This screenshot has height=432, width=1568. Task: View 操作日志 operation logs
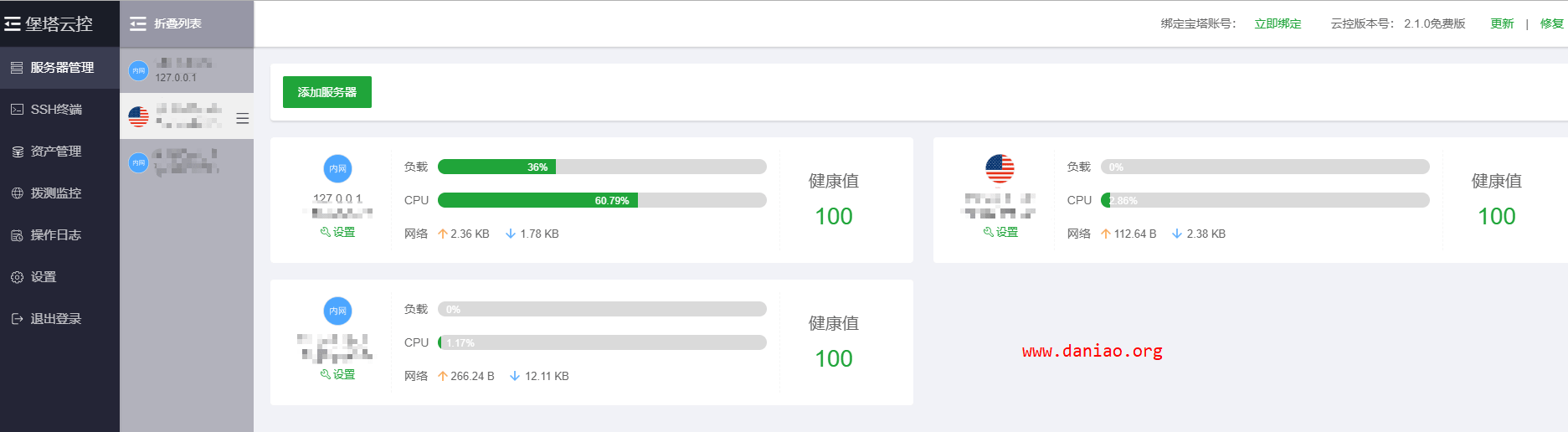[x=59, y=235]
